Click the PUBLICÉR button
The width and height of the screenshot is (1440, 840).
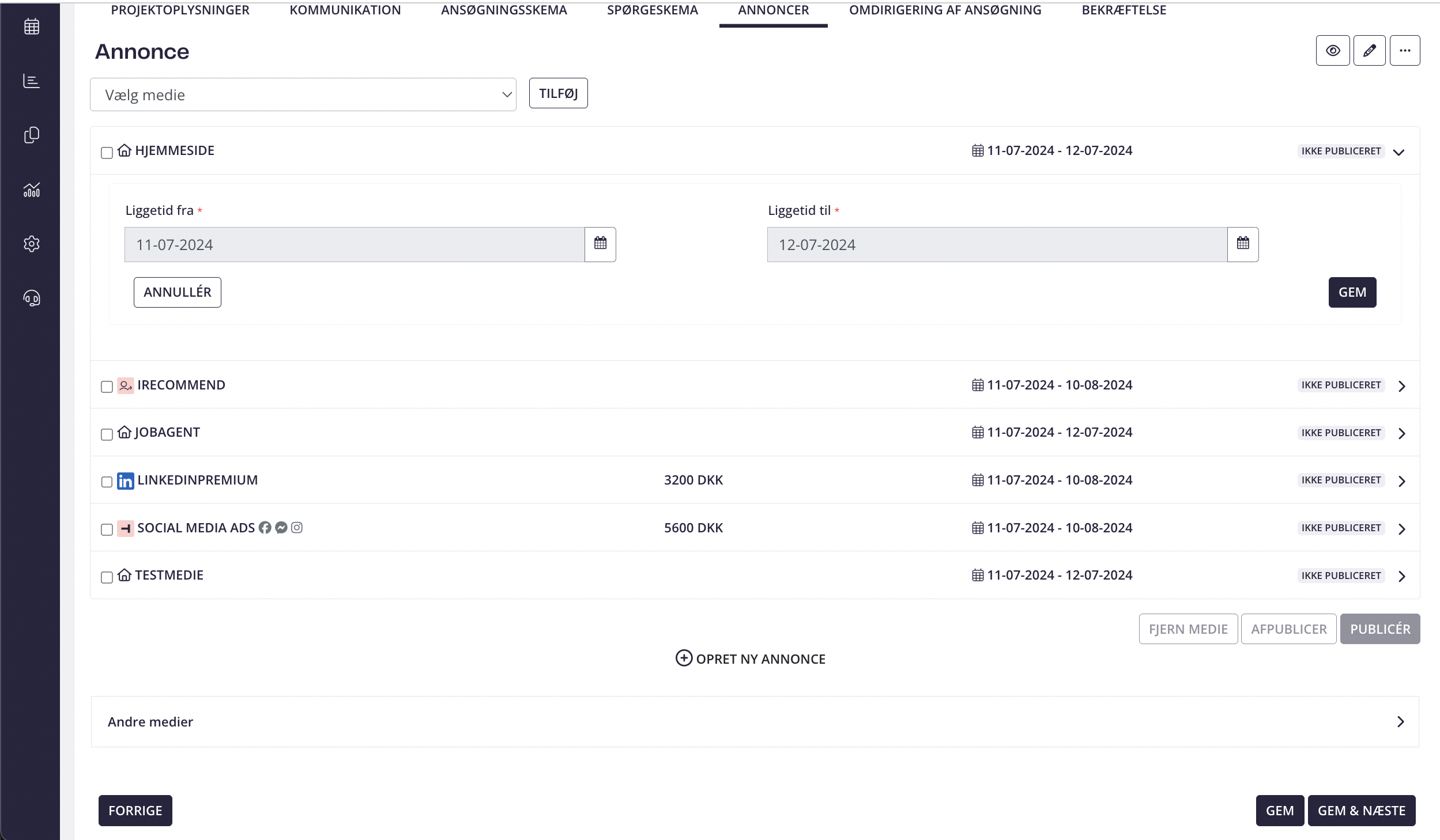(1380, 629)
